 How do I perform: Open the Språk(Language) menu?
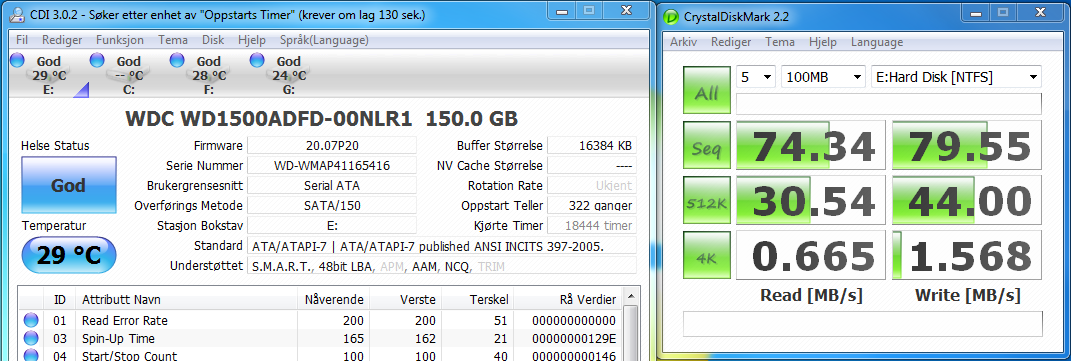324,40
